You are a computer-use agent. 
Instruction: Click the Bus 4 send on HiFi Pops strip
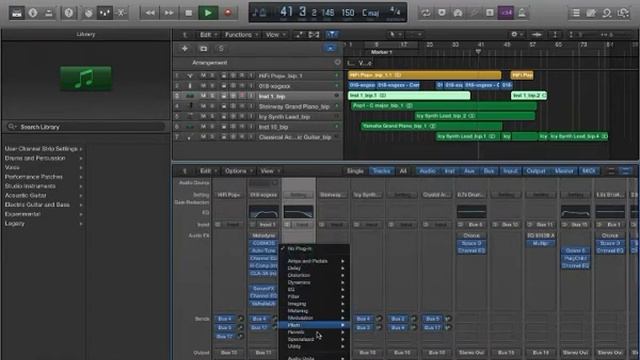(x=224, y=318)
